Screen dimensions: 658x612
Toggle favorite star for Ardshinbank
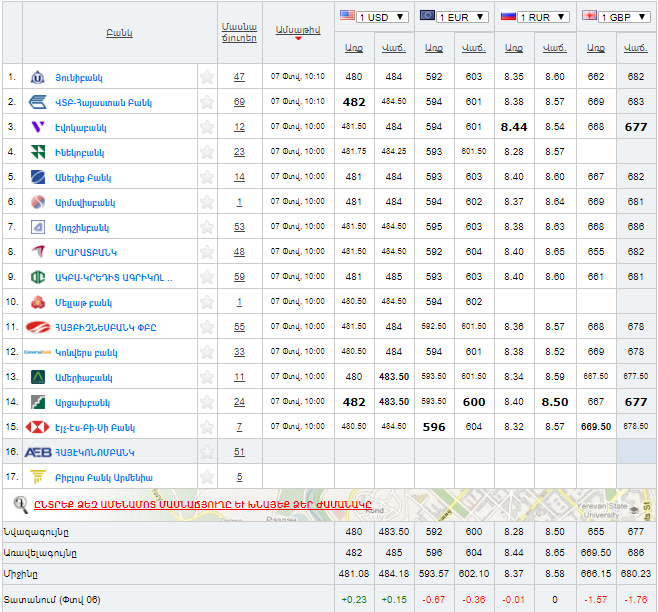click(x=207, y=227)
